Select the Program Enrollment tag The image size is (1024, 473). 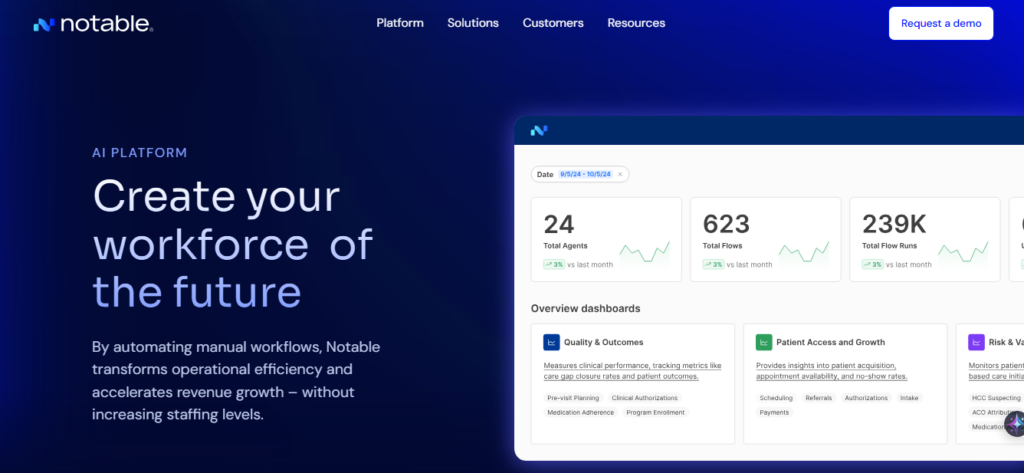[655, 412]
